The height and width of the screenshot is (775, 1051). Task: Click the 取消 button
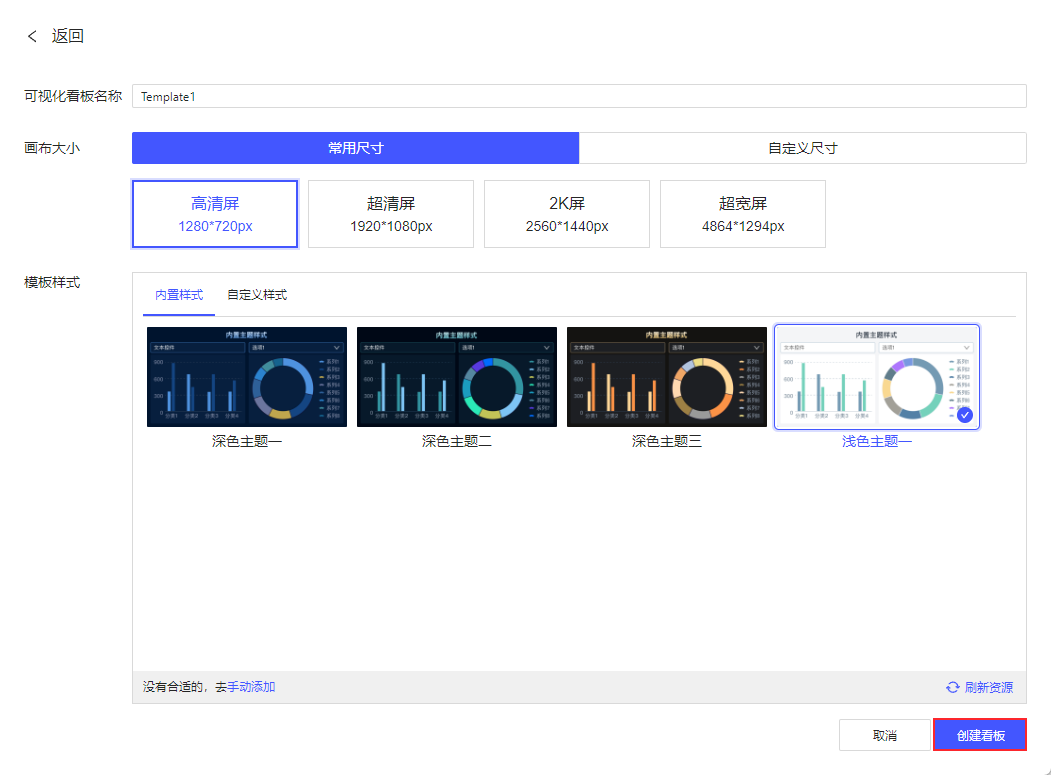point(885,734)
